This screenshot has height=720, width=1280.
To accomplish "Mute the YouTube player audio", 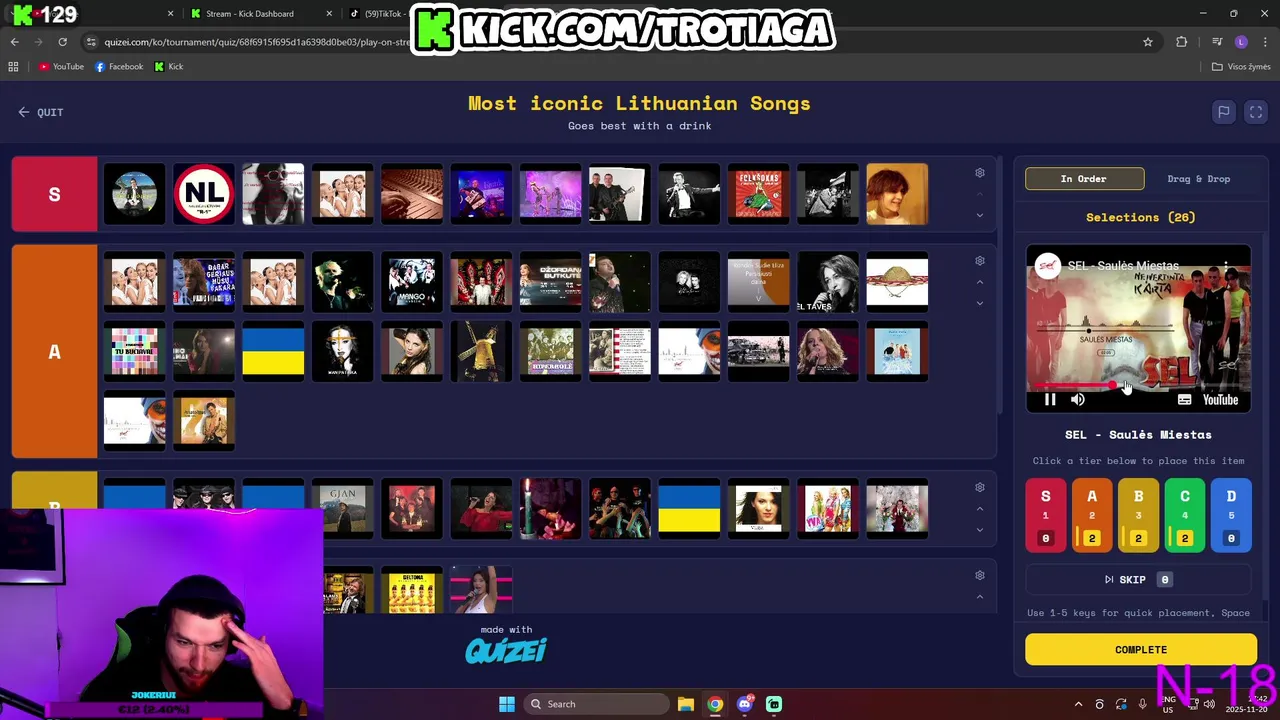I will 1078,400.
